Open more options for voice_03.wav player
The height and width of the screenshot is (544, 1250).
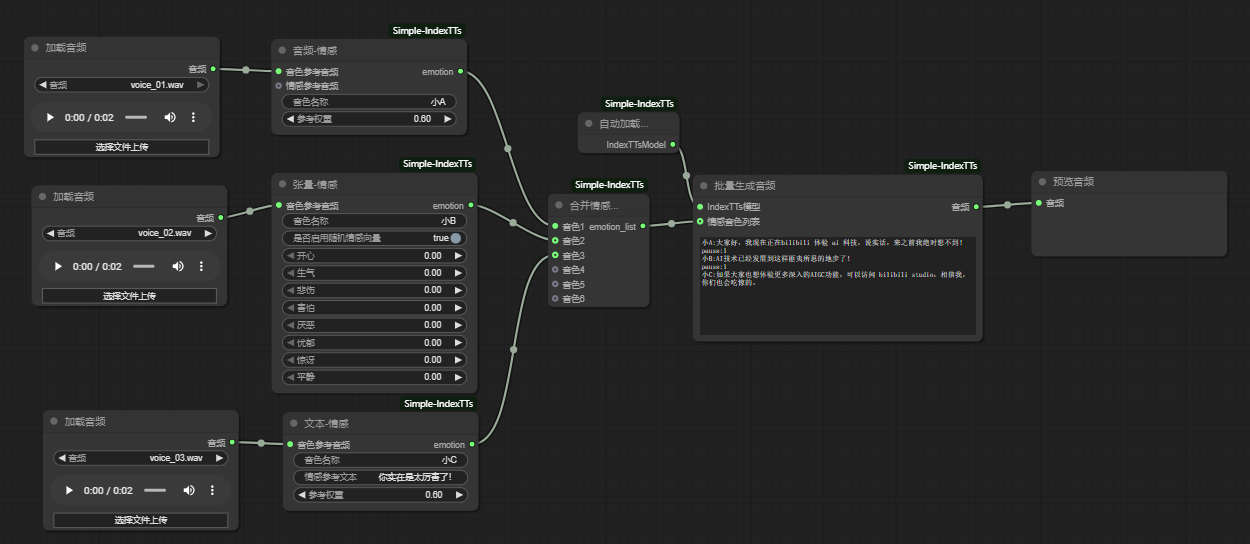212,491
